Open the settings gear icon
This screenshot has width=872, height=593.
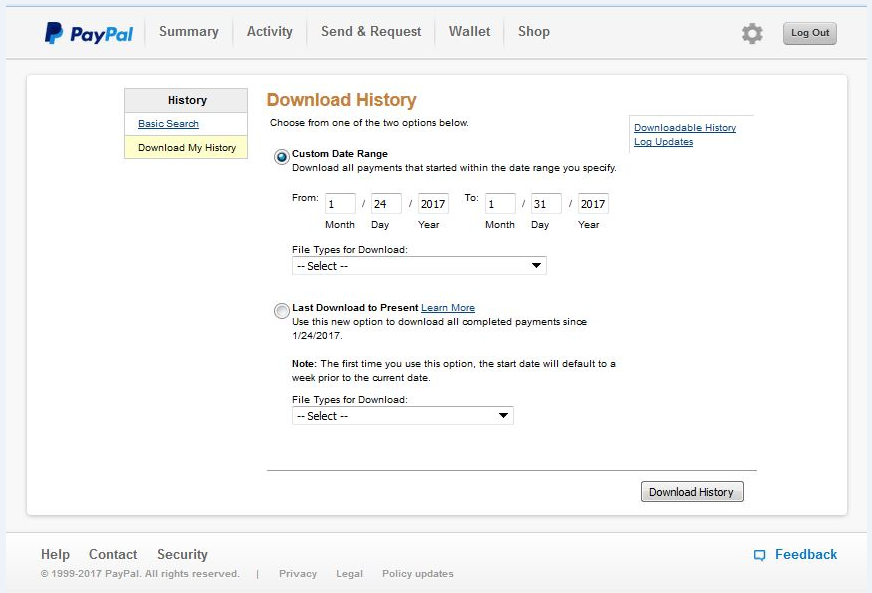point(752,33)
